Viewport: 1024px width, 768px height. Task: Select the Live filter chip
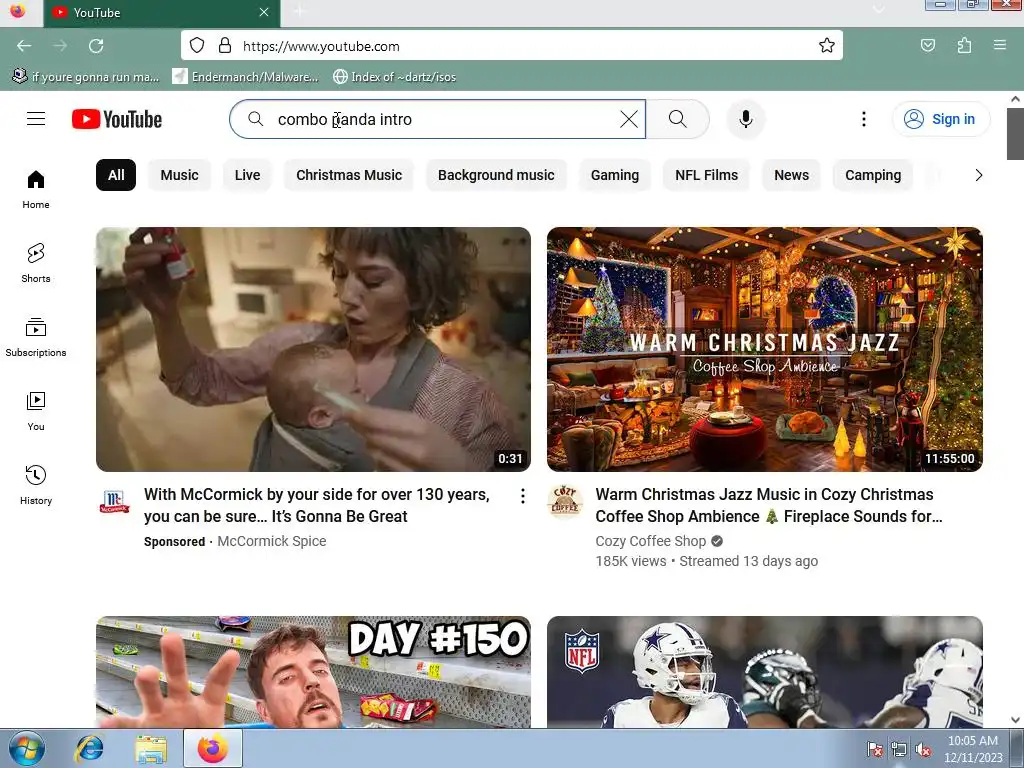pos(248,175)
